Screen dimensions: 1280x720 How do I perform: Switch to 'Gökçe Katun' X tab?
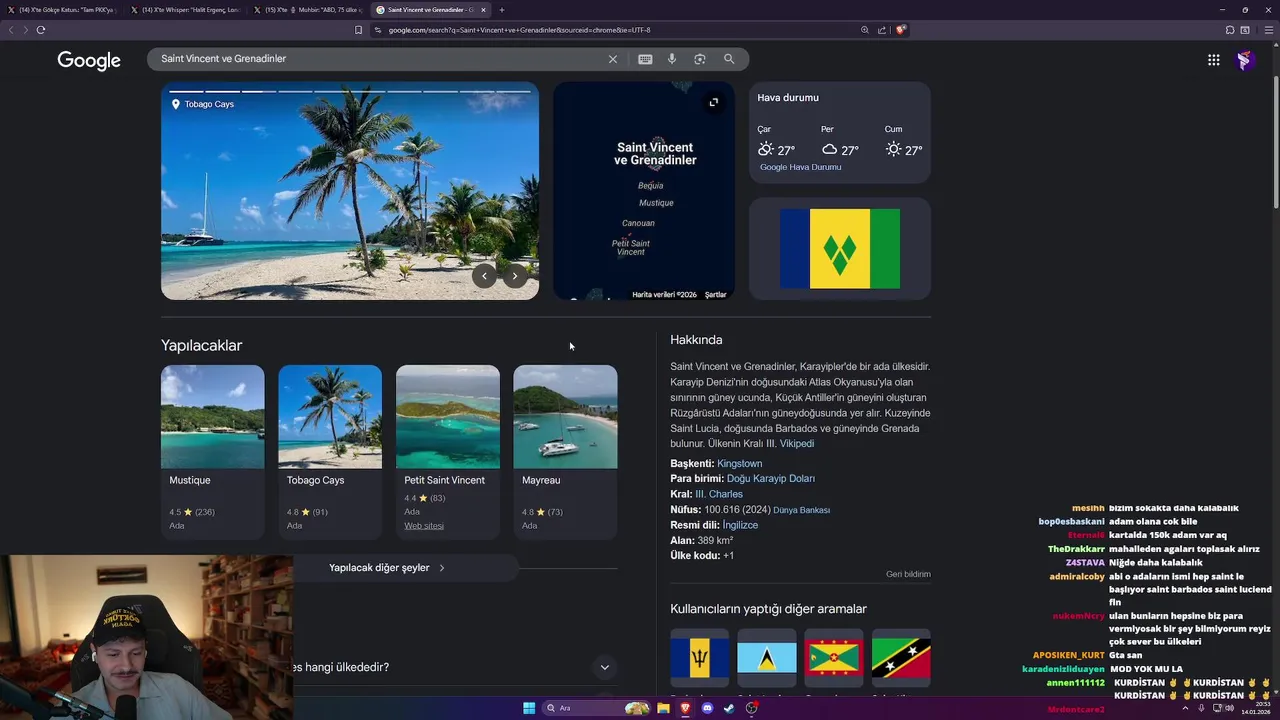(63, 10)
